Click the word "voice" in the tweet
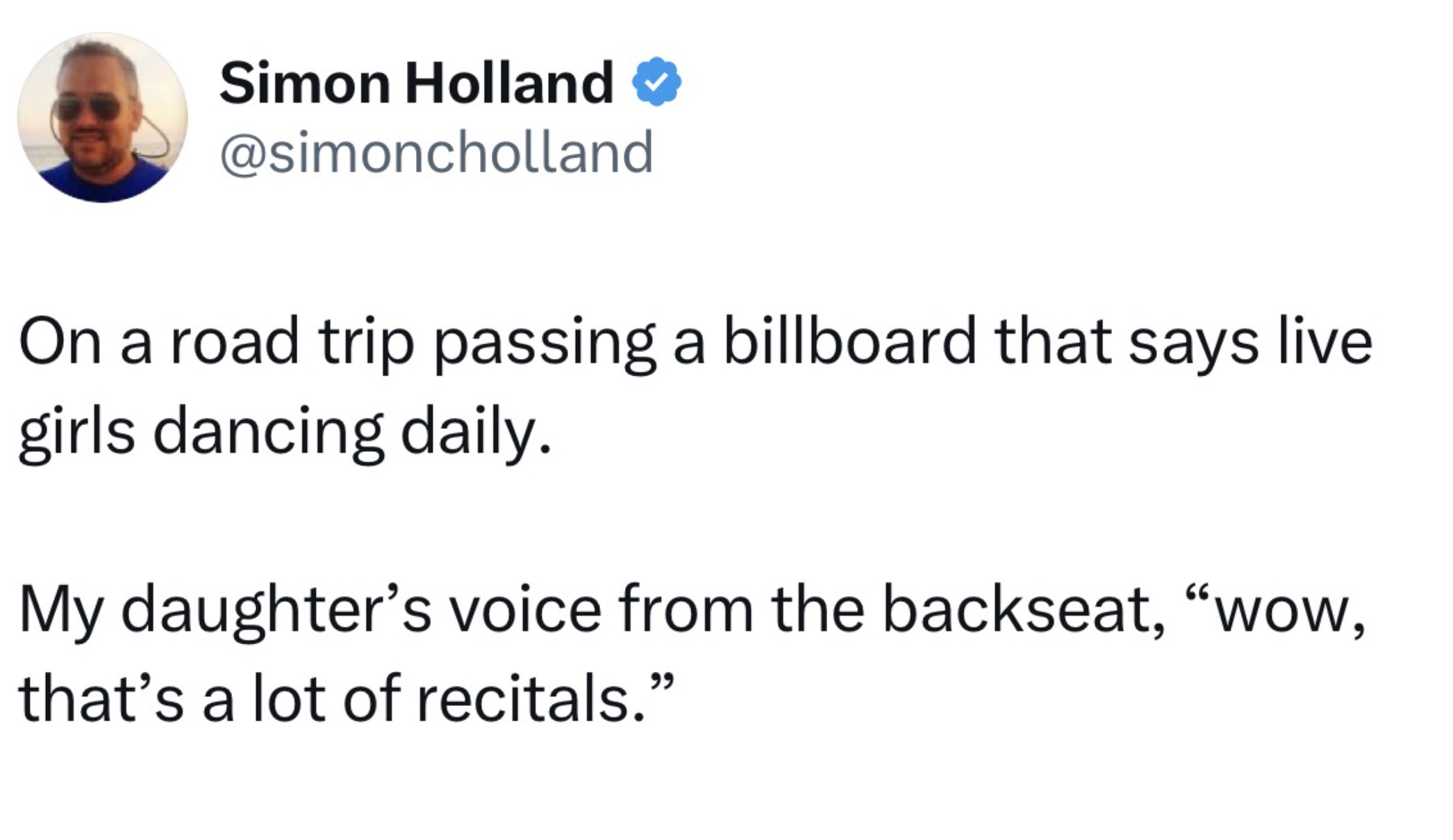The image size is (1453, 840). (525, 611)
